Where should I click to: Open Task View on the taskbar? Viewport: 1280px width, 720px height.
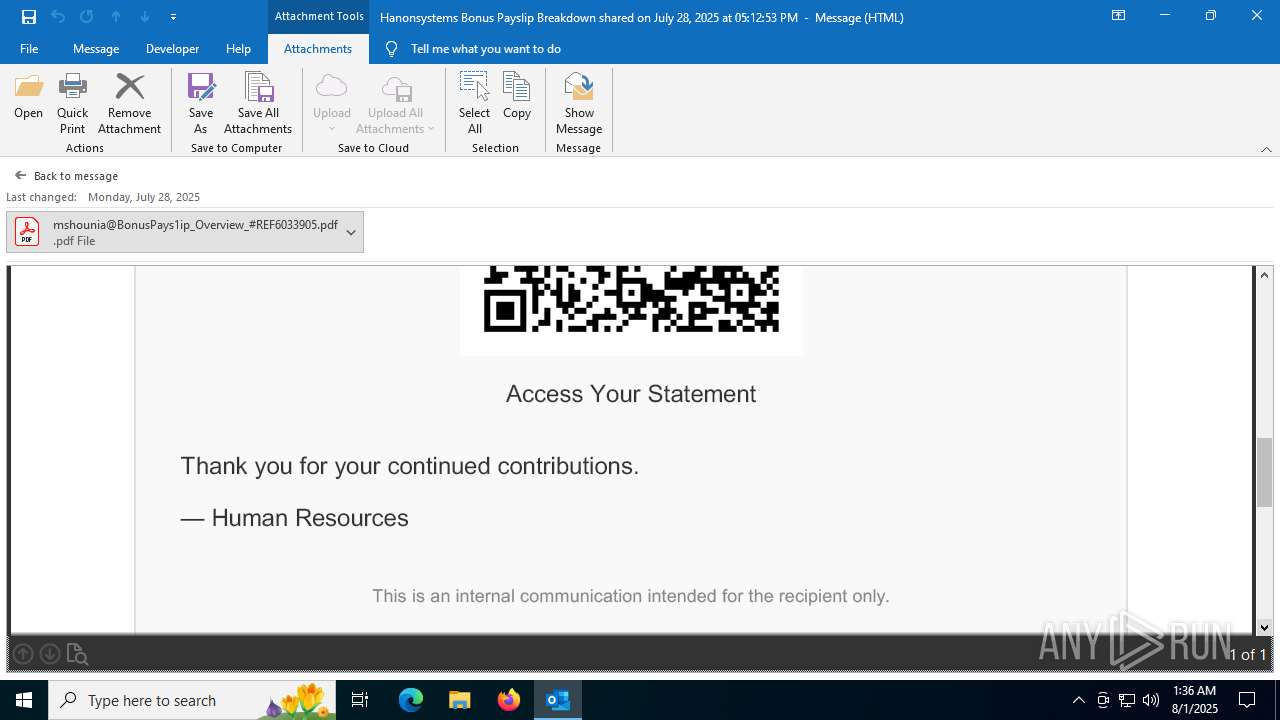[x=360, y=700]
